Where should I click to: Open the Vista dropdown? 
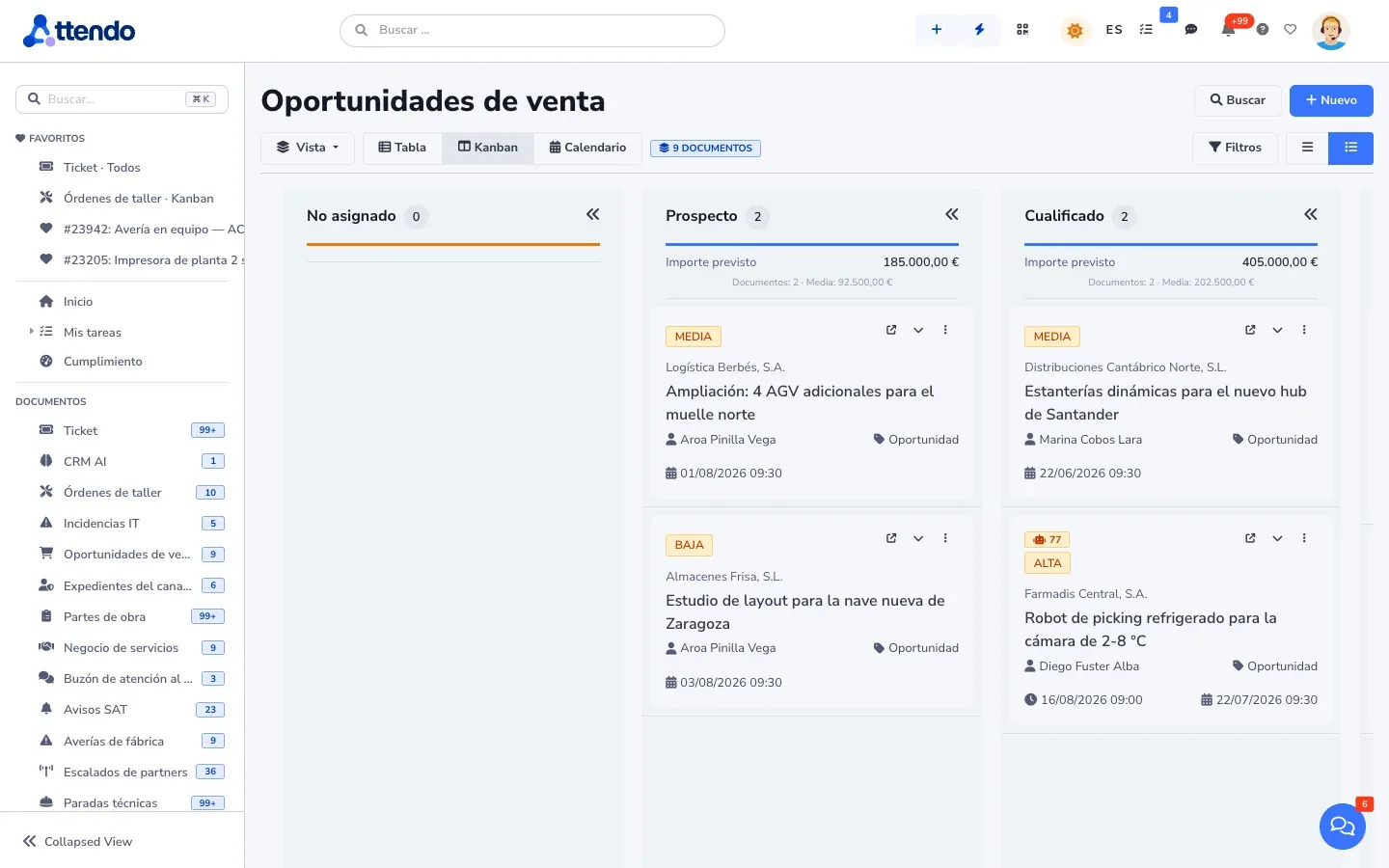coord(308,148)
